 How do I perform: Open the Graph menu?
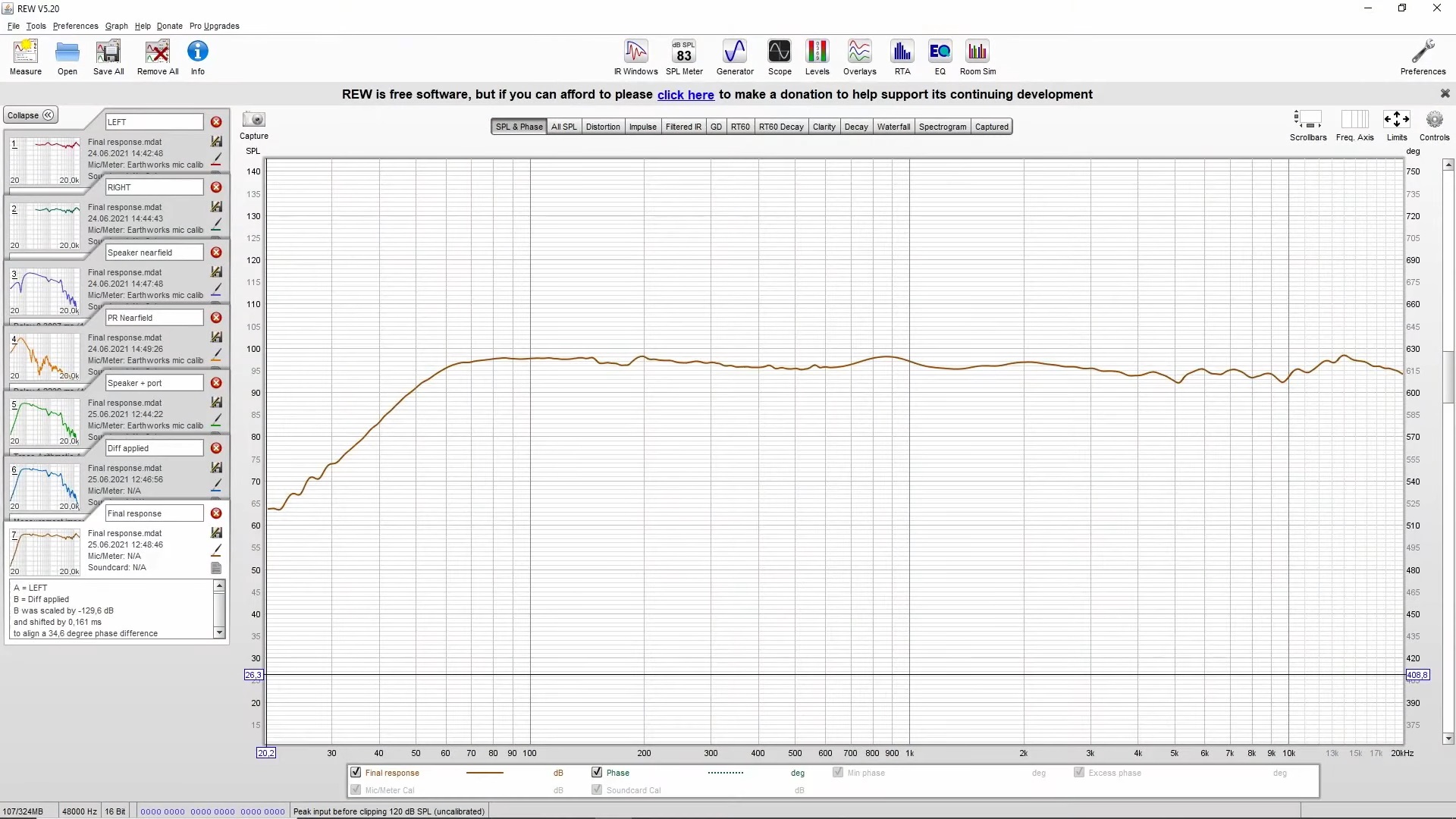tap(116, 26)
